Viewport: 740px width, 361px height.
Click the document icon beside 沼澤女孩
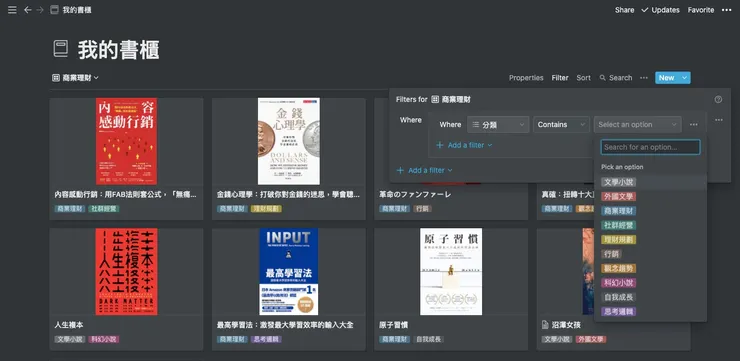(545, 325)
